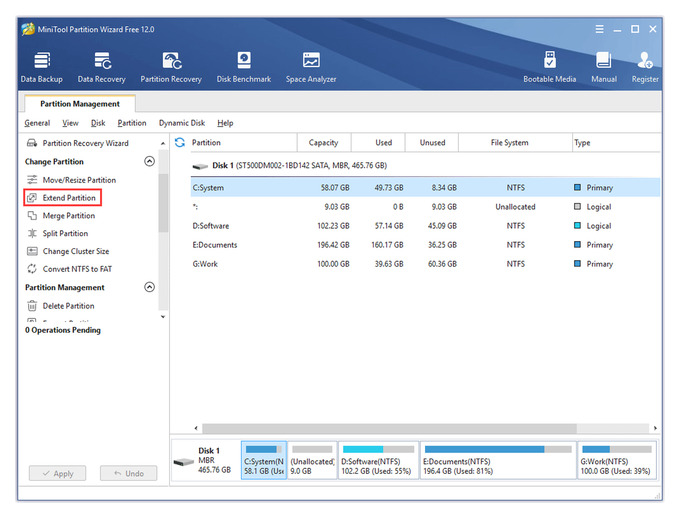Viewport: 680px width, 518px height.
Task: Select C:System block in disk map
Action: (x=264, y=460)
